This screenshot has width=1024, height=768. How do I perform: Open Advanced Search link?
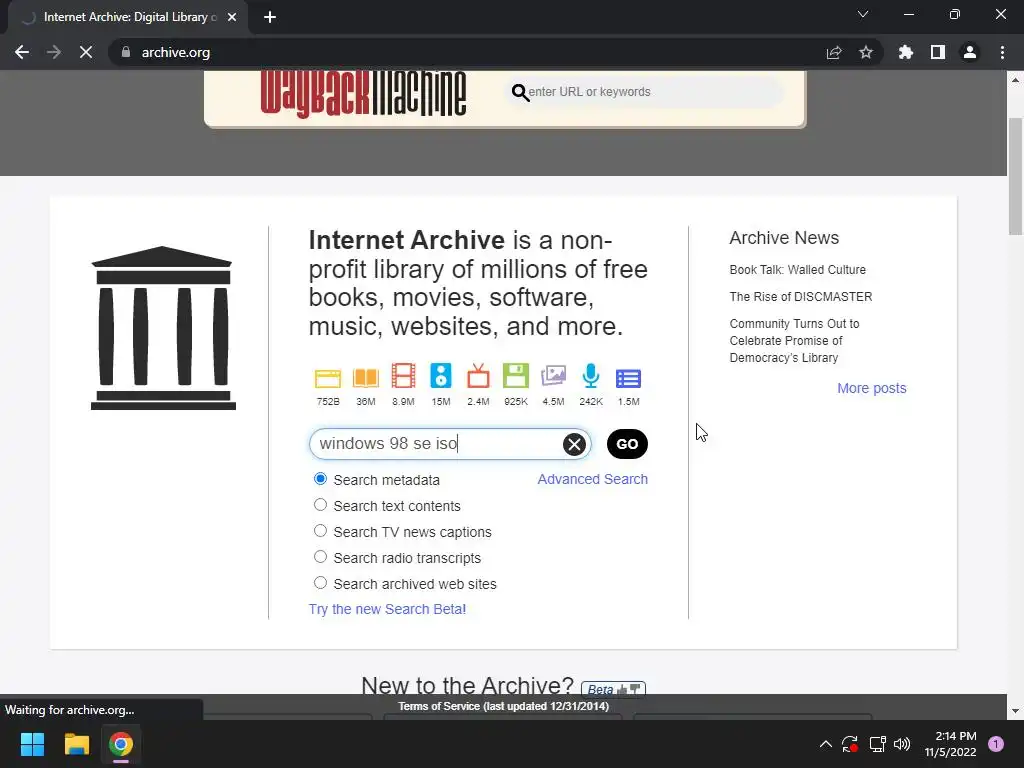point(592,479)
